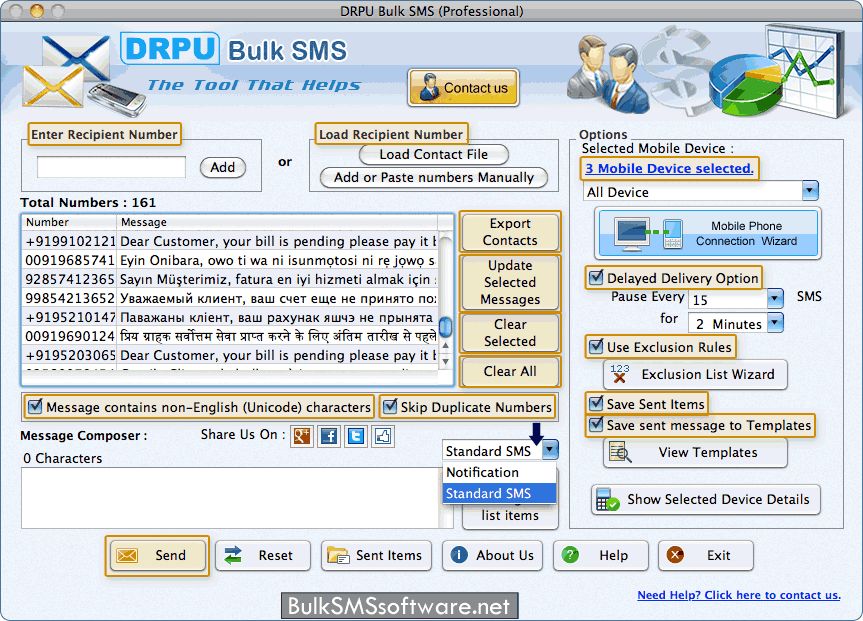The width and height of the screenshot is (863, 621).
Task: Select Notification from the dropdown list
Action: point(499,472)
